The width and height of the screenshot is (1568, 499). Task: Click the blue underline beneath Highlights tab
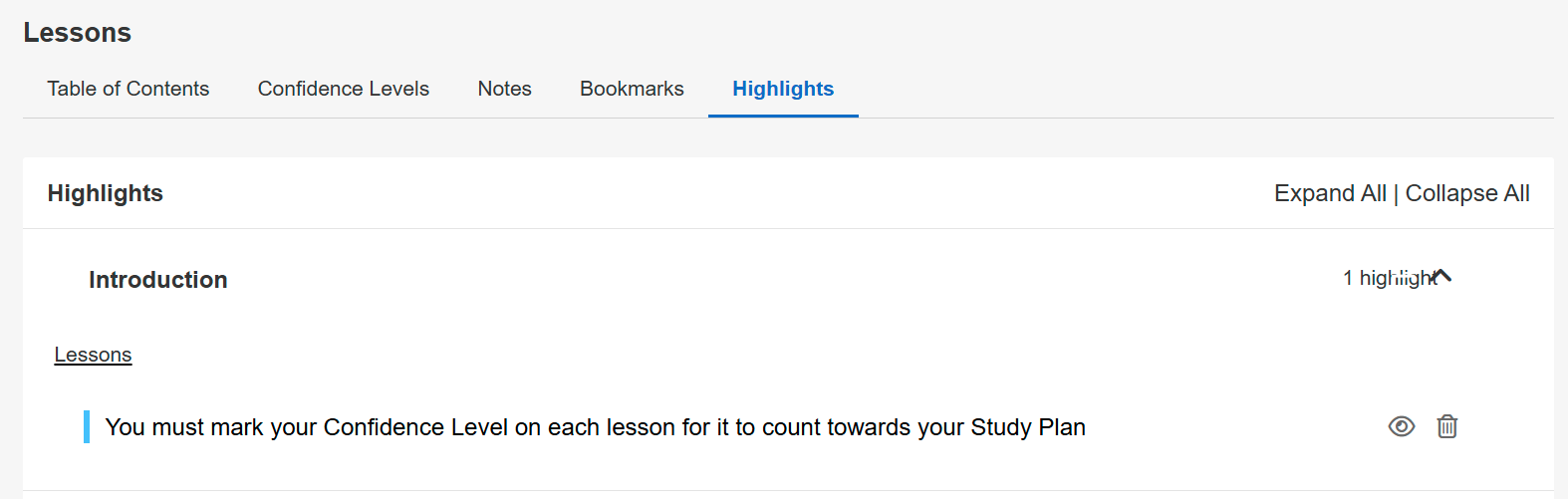coord(783,116)
